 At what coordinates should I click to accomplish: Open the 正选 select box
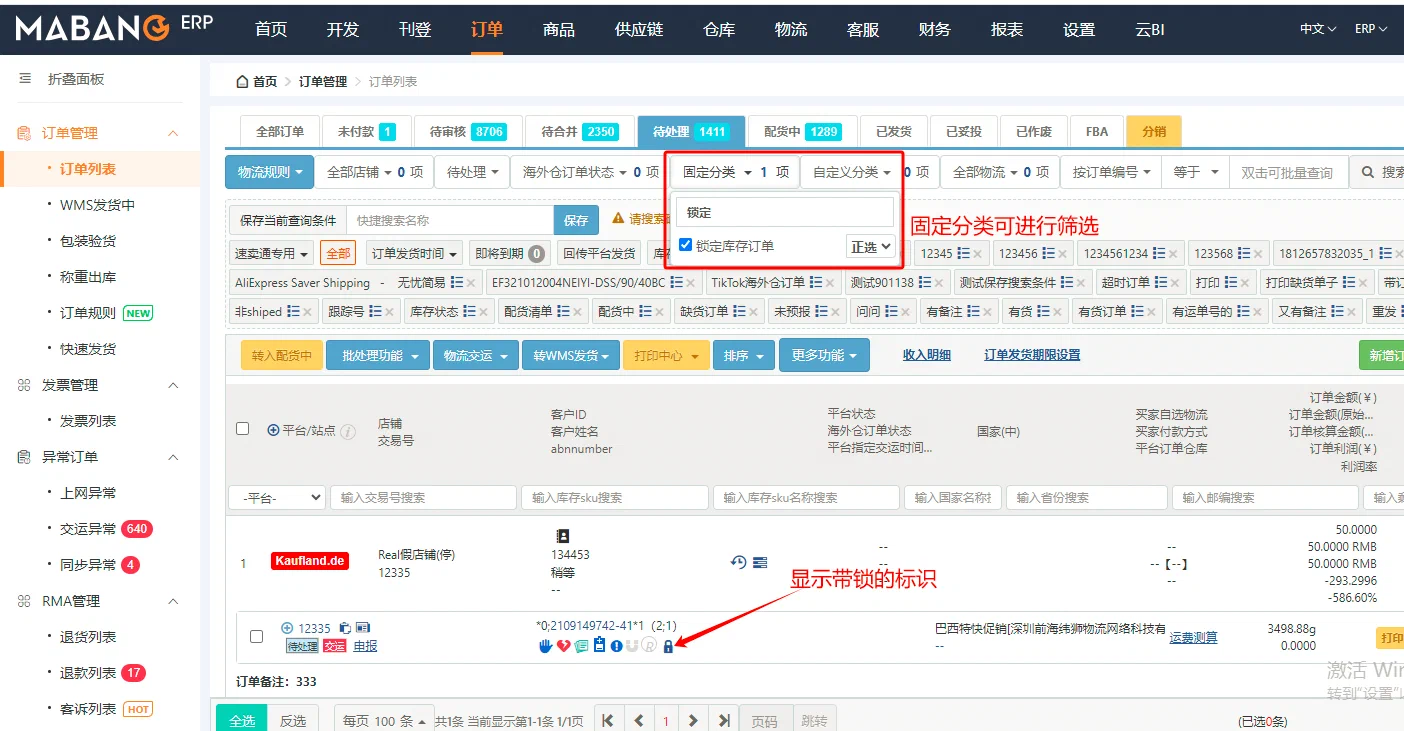(870, 246)
